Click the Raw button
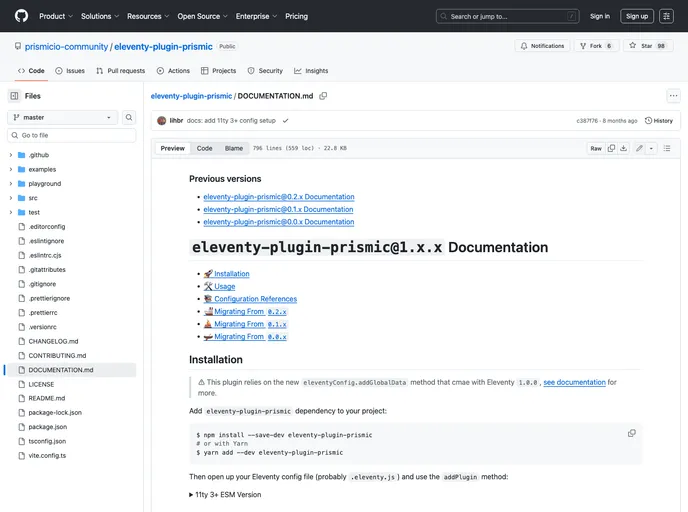This screenshot has height=512, width=688. 596,148
